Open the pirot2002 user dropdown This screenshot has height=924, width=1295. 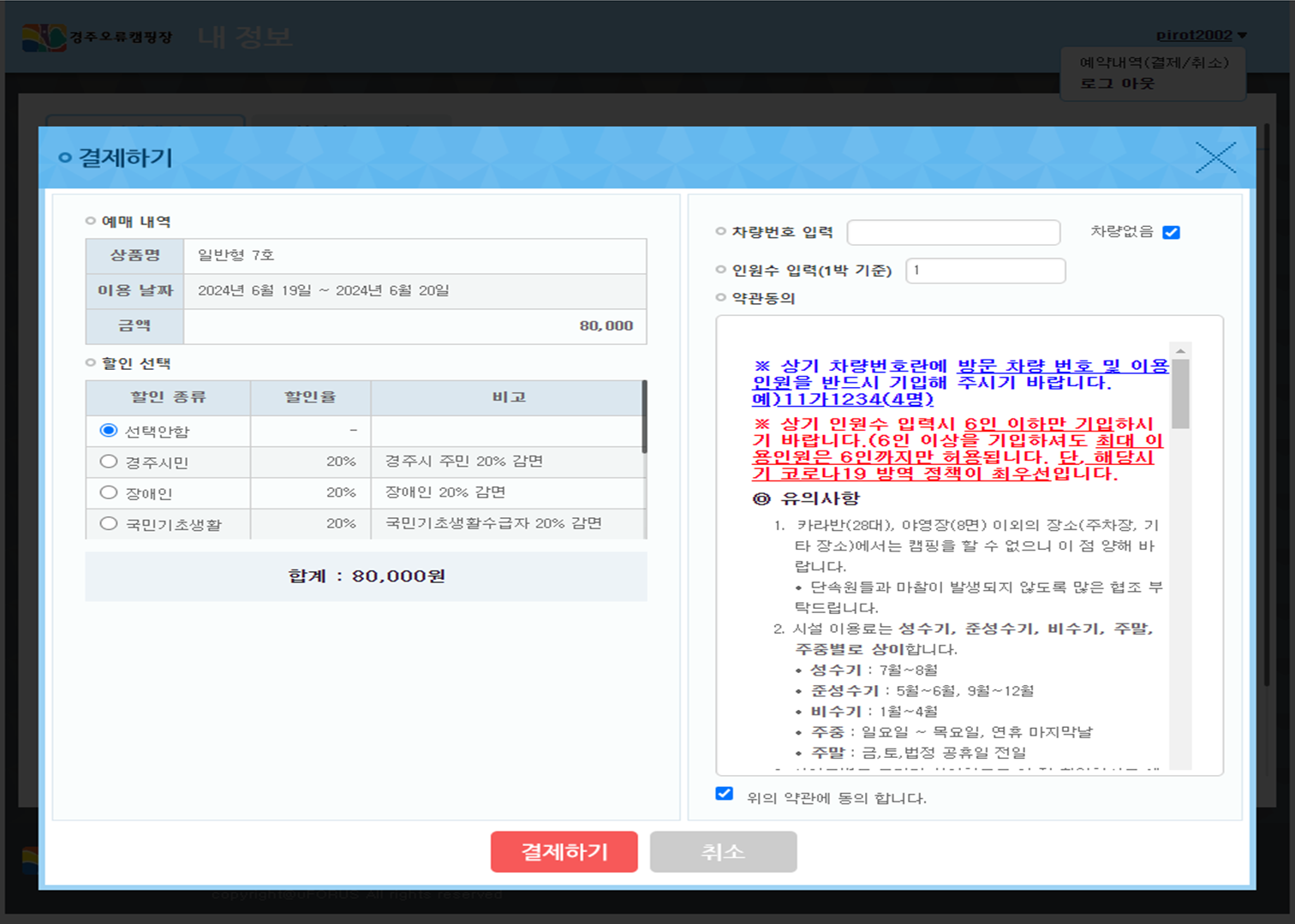tap(1201, 35)
